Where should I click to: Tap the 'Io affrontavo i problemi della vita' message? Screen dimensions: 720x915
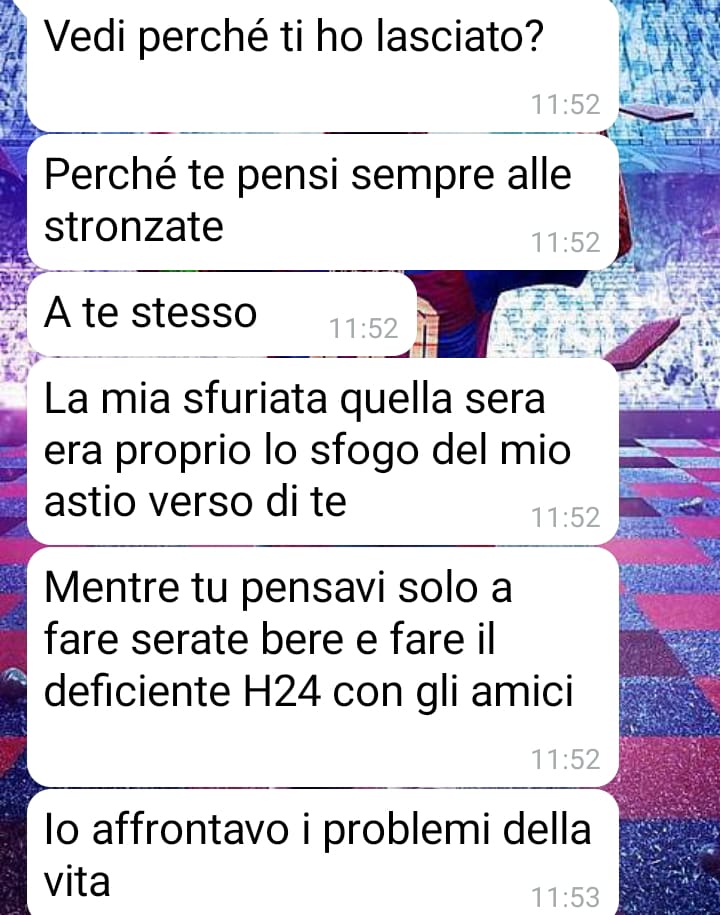pos(323,852)
